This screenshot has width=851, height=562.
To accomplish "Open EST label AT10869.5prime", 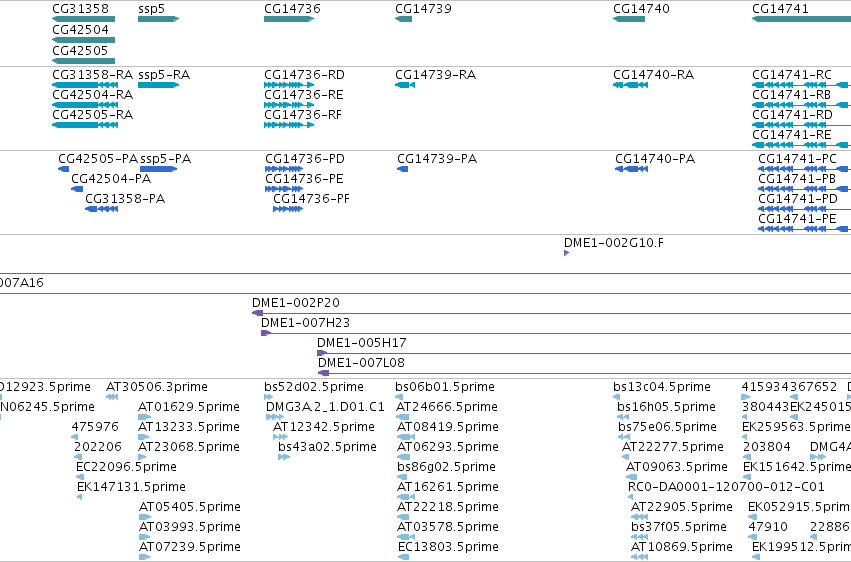I will [x=681, y=547].
